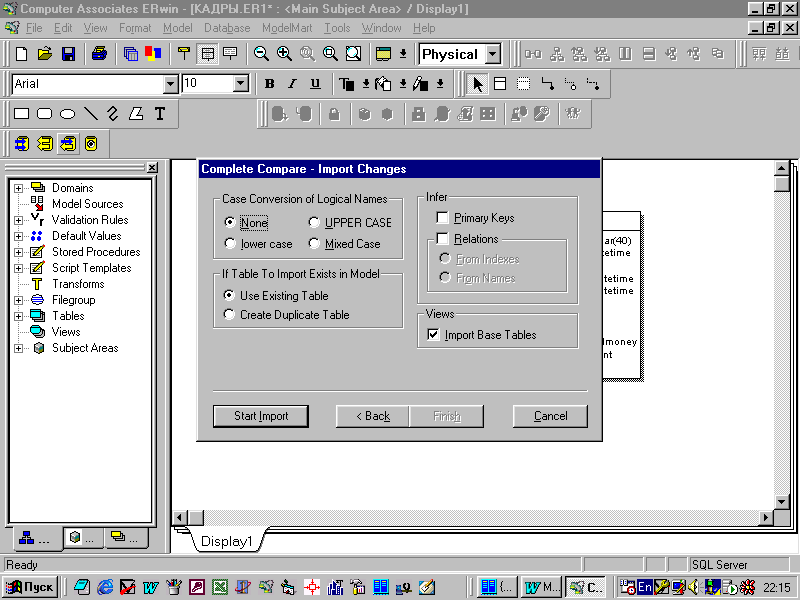Viewport: 800px width, 600px height.
Task: Select None case conversion option
Action: pos(246,222)
